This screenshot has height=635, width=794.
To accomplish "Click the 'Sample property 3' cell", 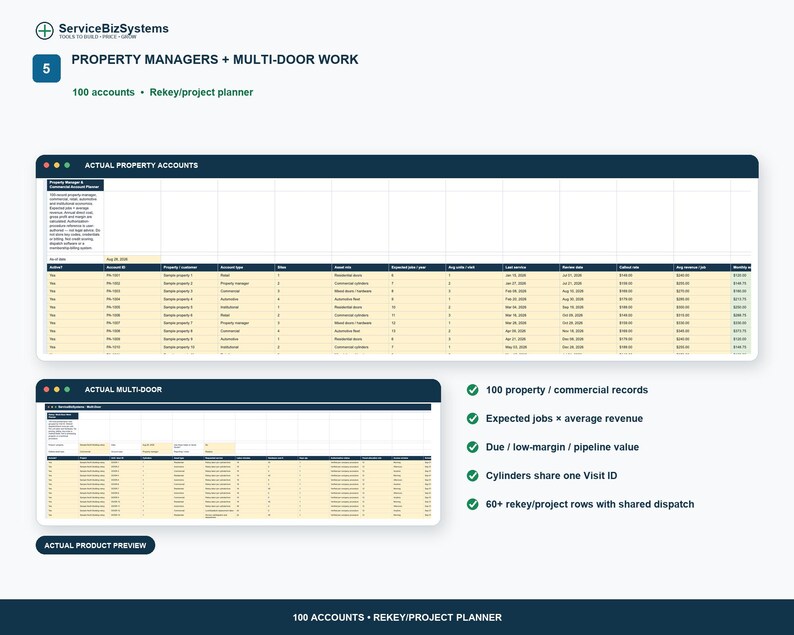I will coord(189,291).
